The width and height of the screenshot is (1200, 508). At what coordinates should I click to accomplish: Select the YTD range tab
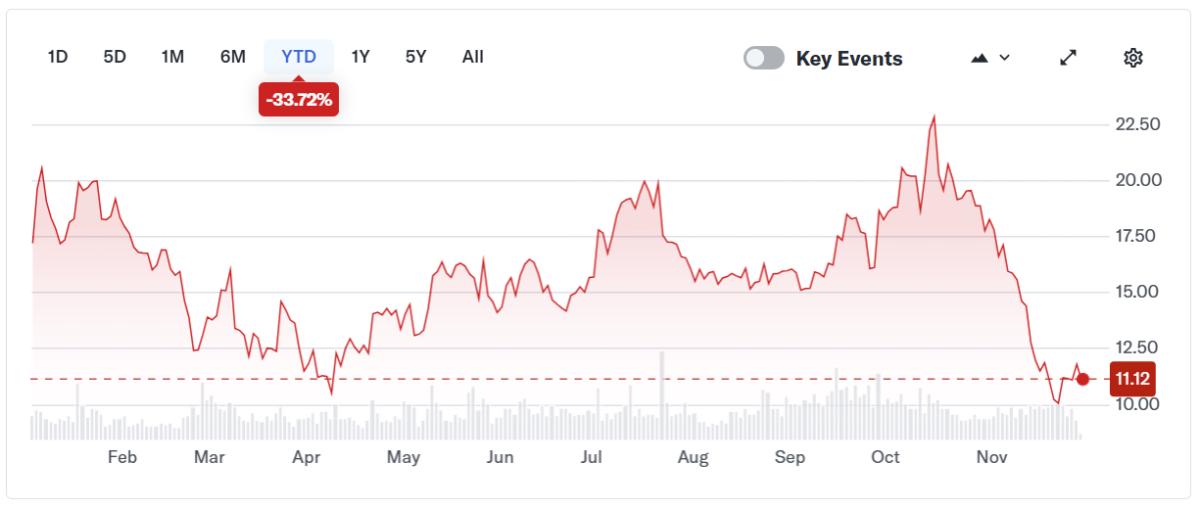299,57
